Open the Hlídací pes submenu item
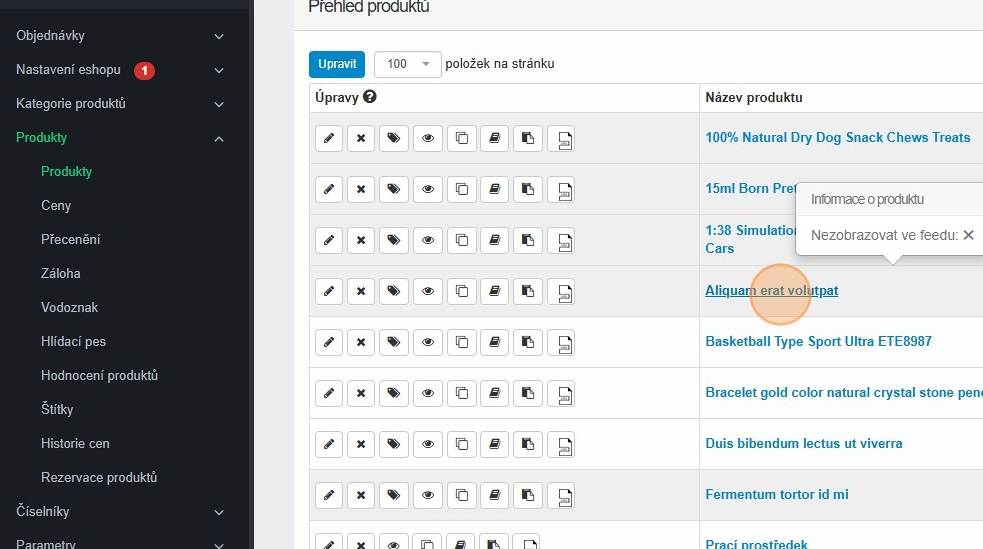983x549 pixels. [73, 342]
